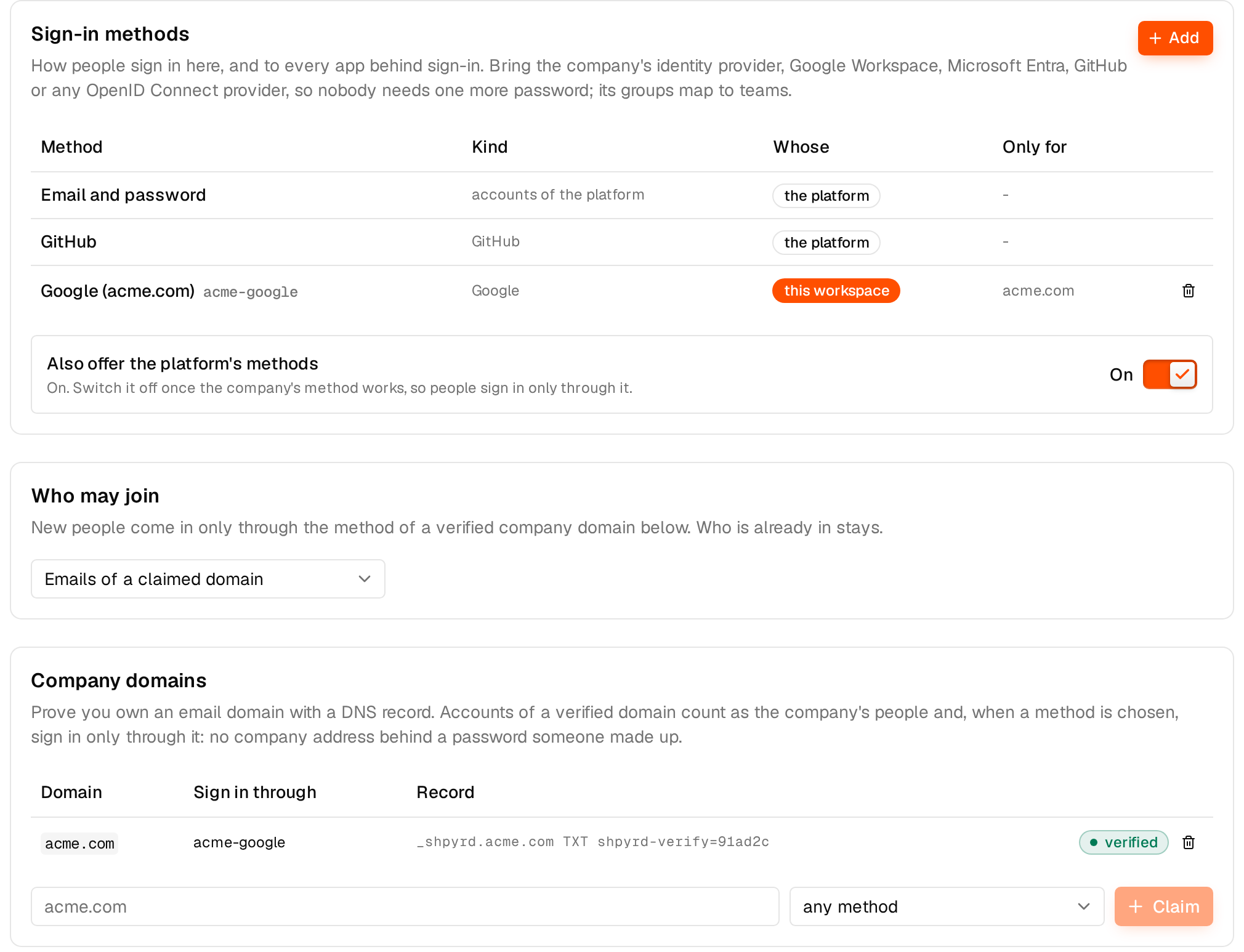This screenshot has height=952, width=1244.
Task: Focus the acme.com domain input field
Action: tap(405, 906)
